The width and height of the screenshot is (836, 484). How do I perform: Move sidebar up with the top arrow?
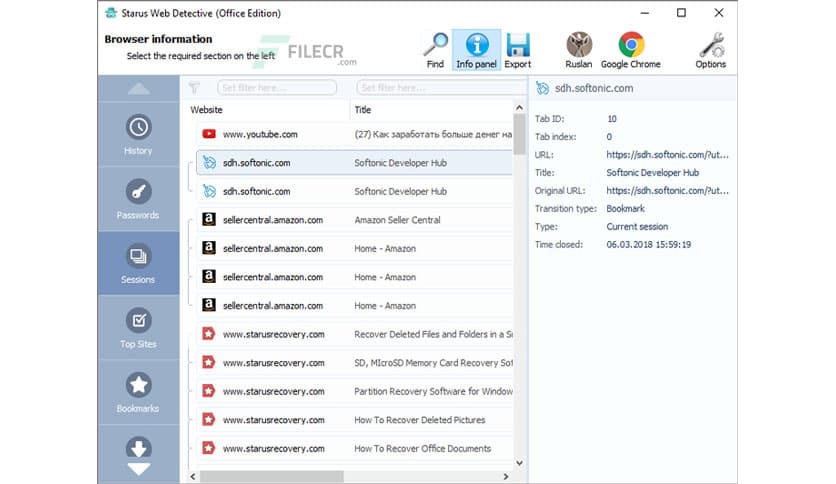[x=139, y=88]
